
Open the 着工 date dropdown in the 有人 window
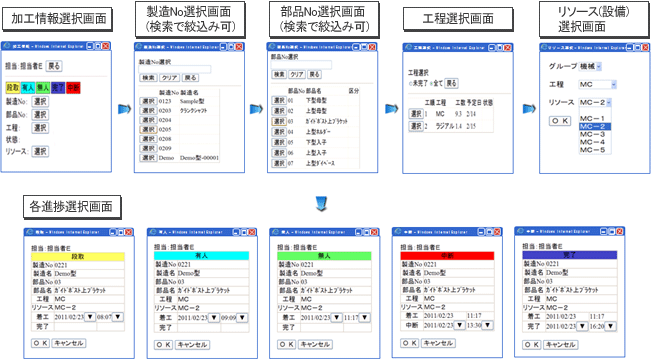coord(214,318)
